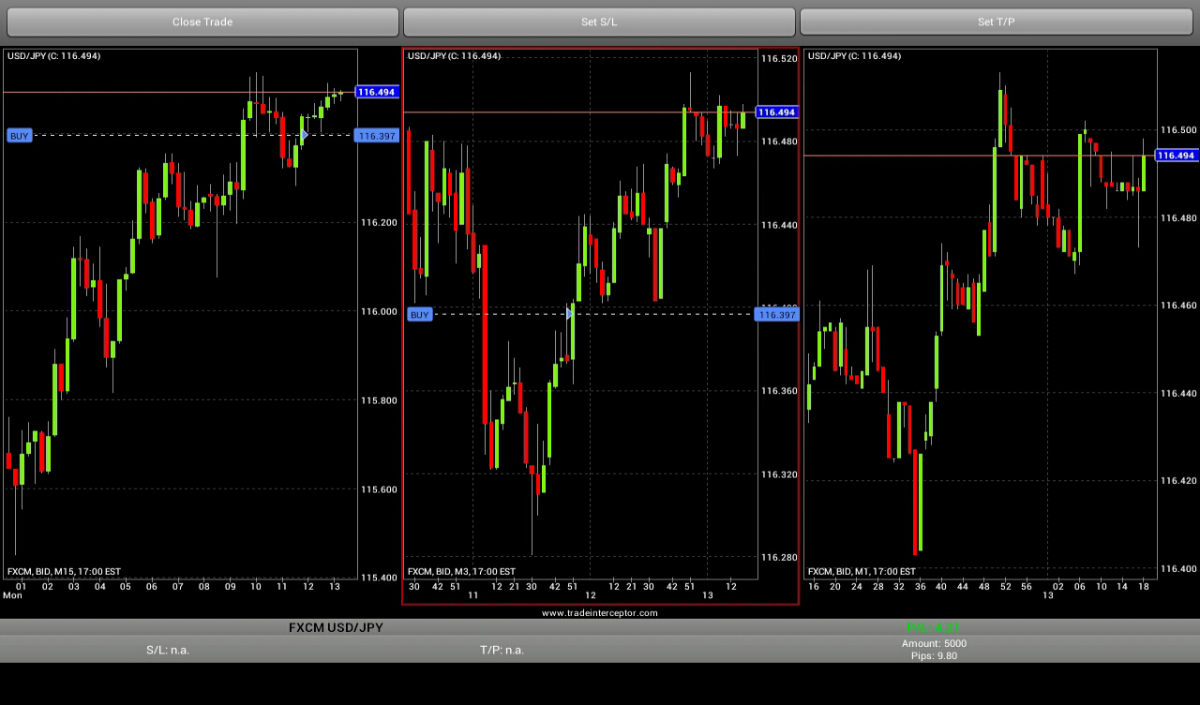Click the Pips: 9.80 text
Screen dimensions: 1200x705
[x=934, y=656]
